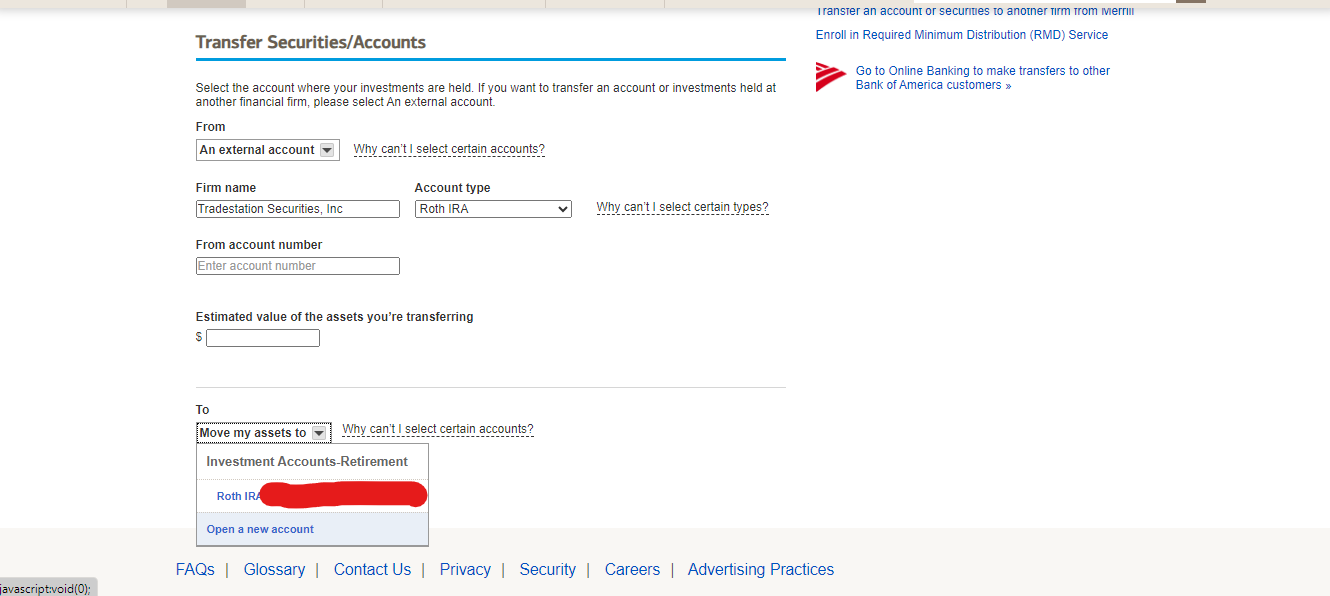
Task: Click Why can't I select accounts beside To
Action: click(x=437, y=429)
